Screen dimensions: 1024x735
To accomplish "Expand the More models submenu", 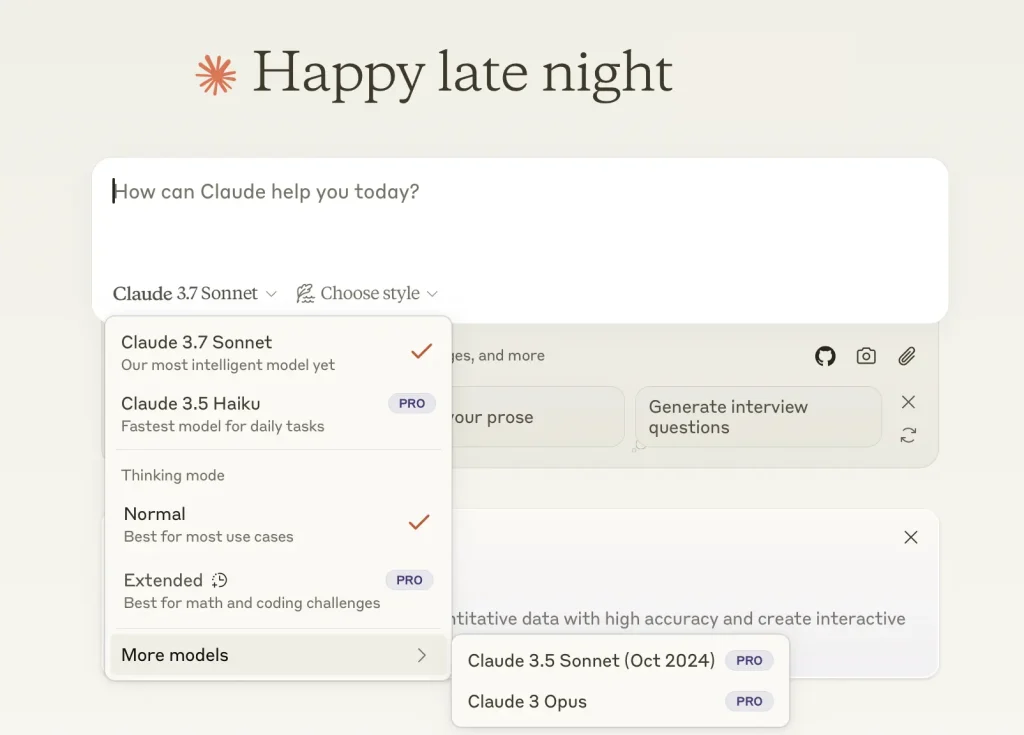I will 278,655.
